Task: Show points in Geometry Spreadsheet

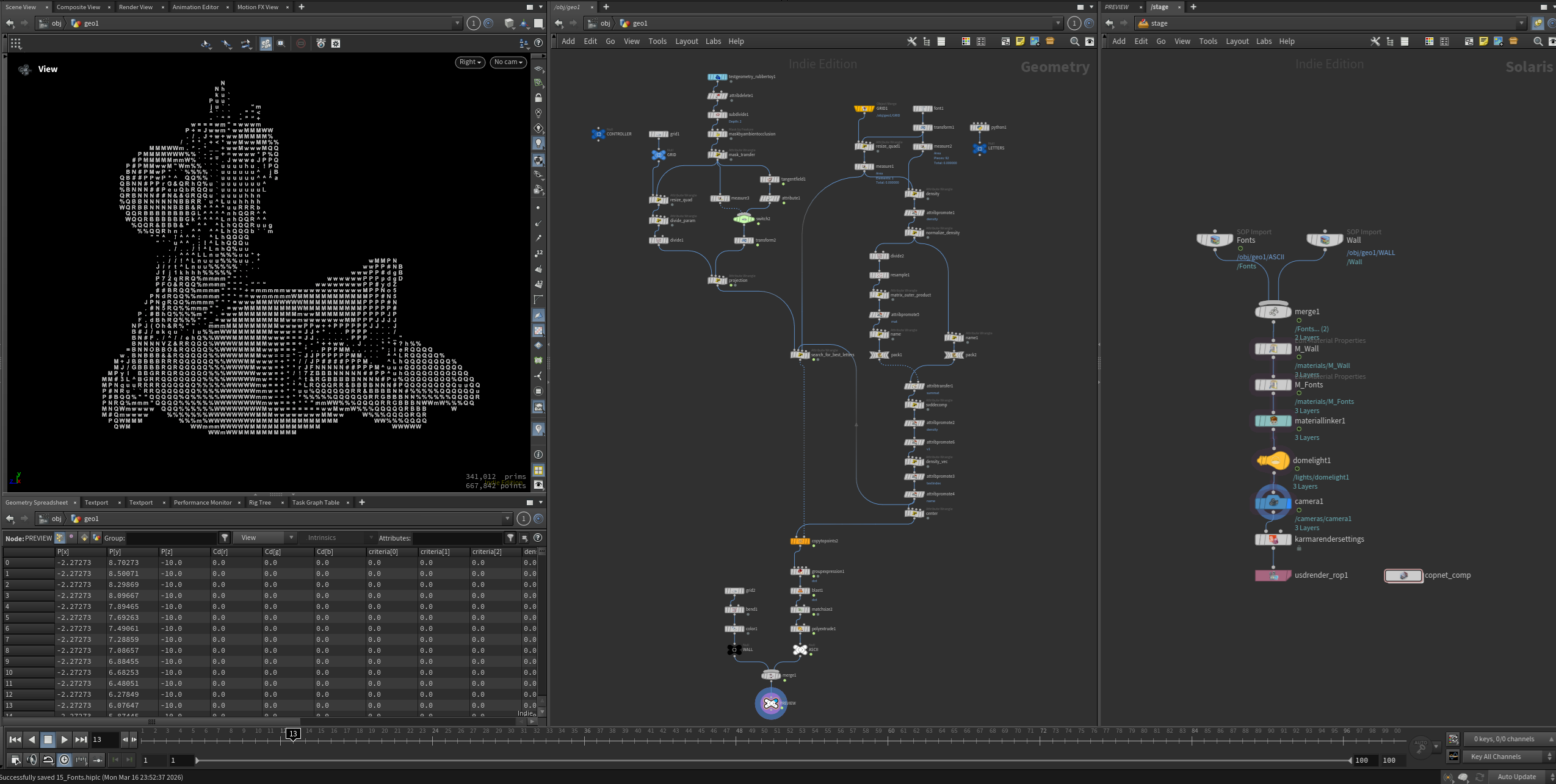Action: (x=59, y=538)
